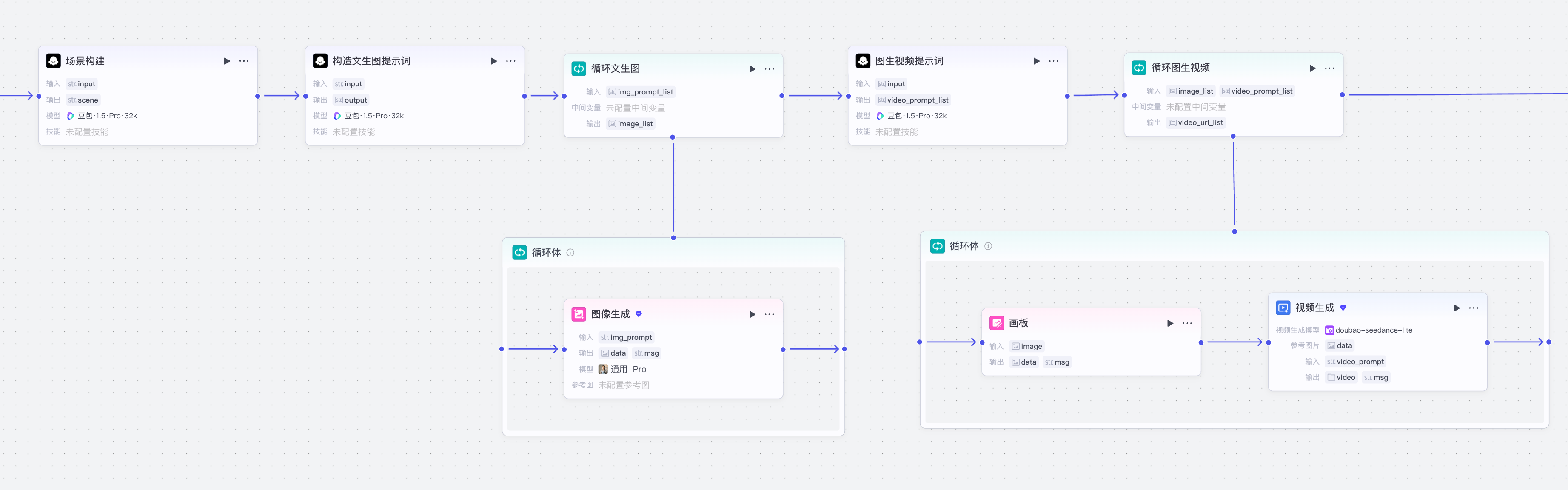This screenshot has width=1568, height=490.
Task: Expand the badge dropdown next to 图像生成
Action: (x=639, y=314)
